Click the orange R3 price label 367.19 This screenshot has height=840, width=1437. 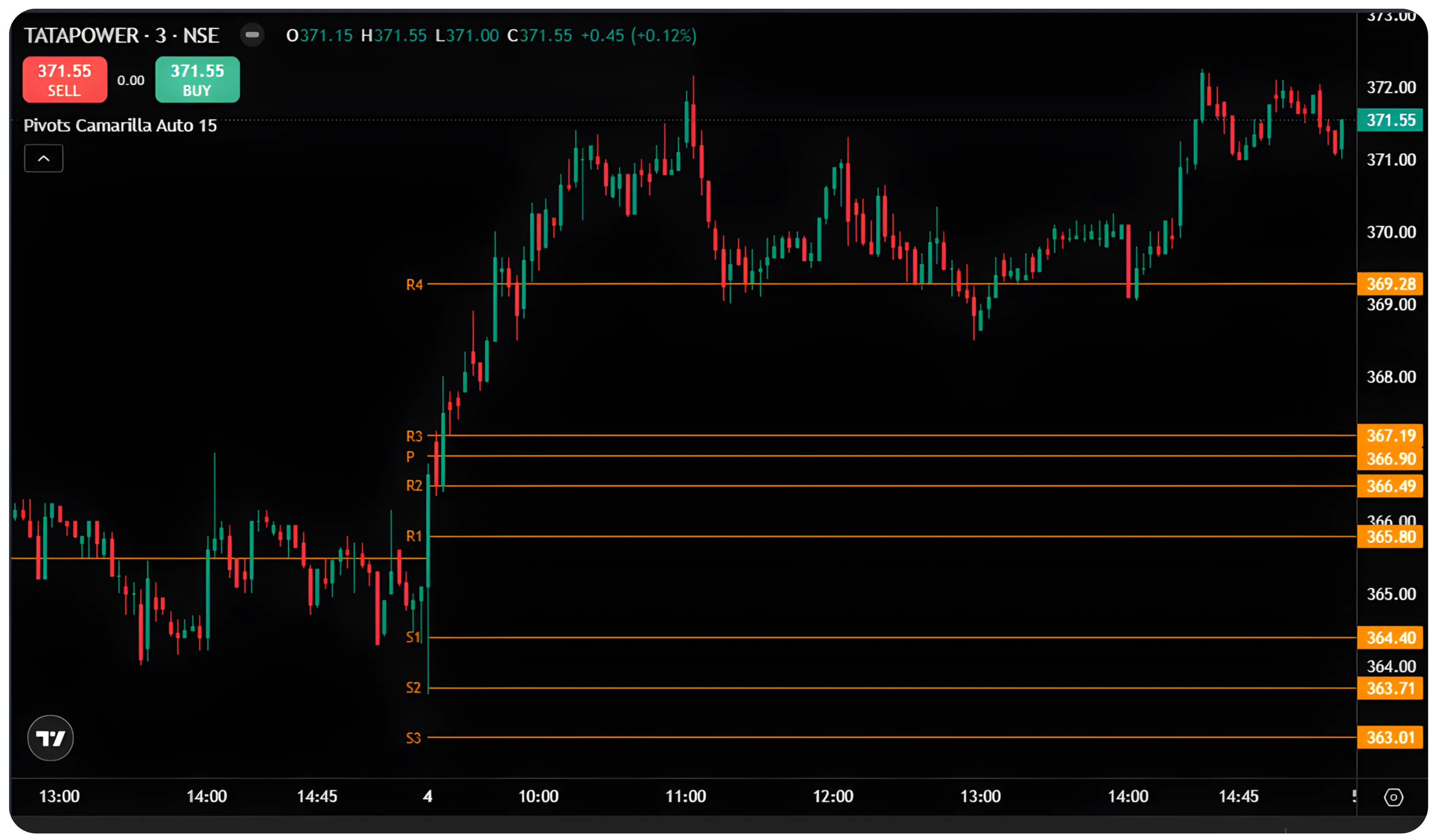coord(1391,435)
